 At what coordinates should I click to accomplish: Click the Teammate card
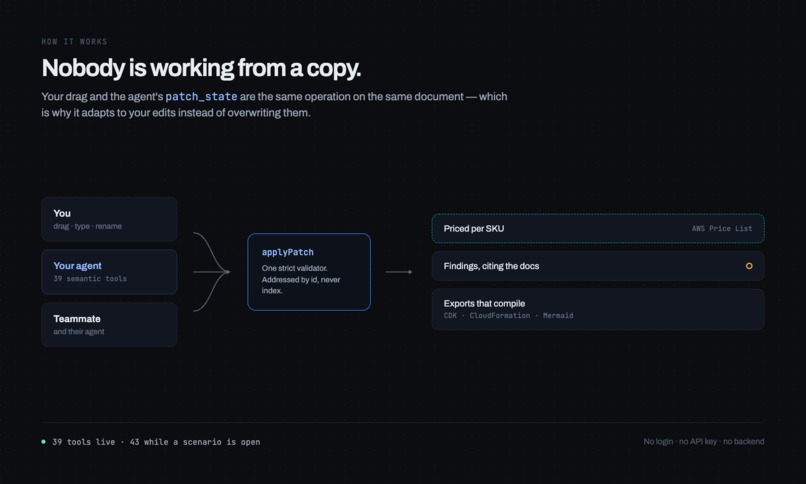click(x=109, y=325)
